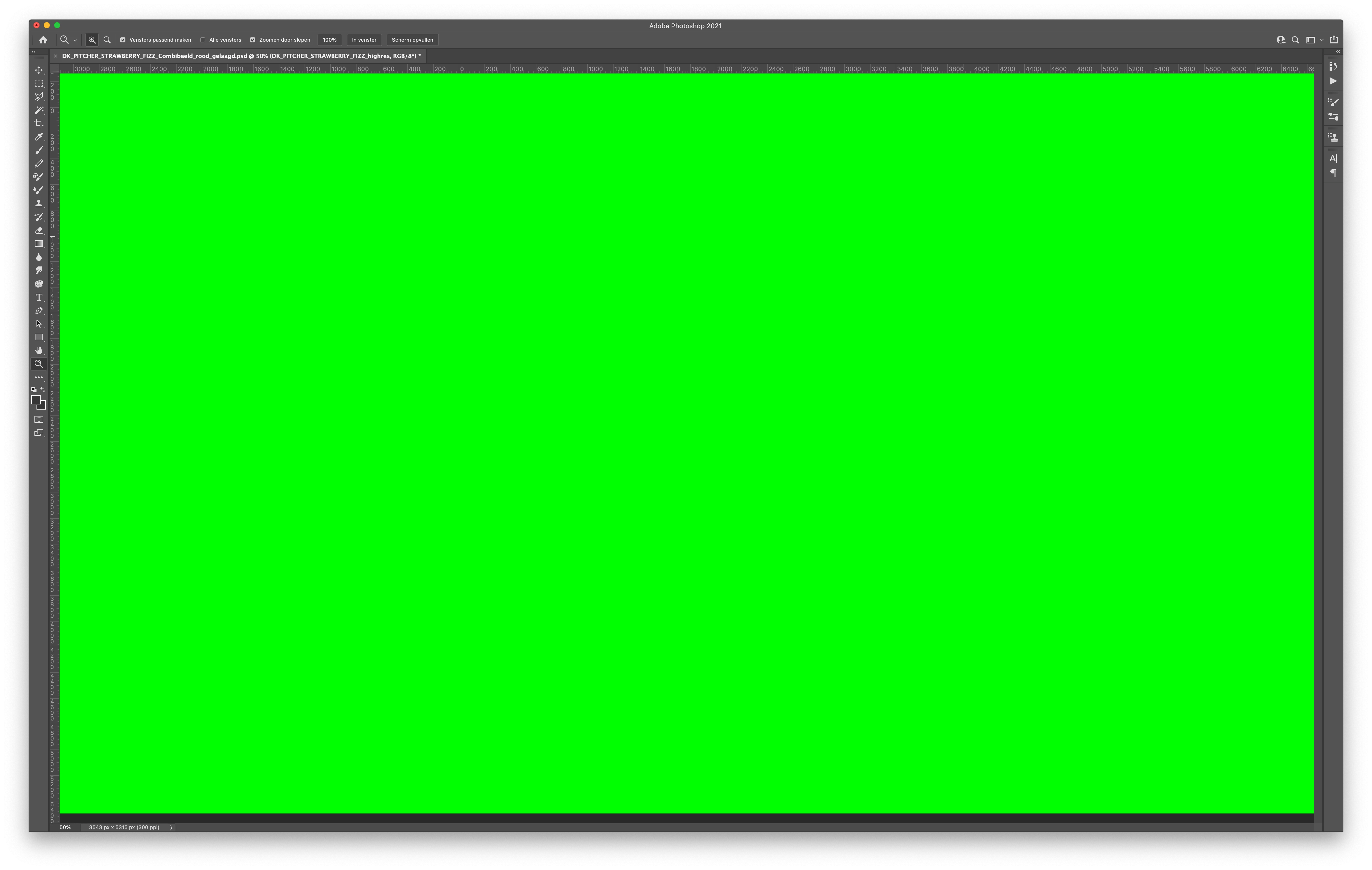Pick the Eyedropper tool
Screen dimensions: 1372x870
point(39,137)
